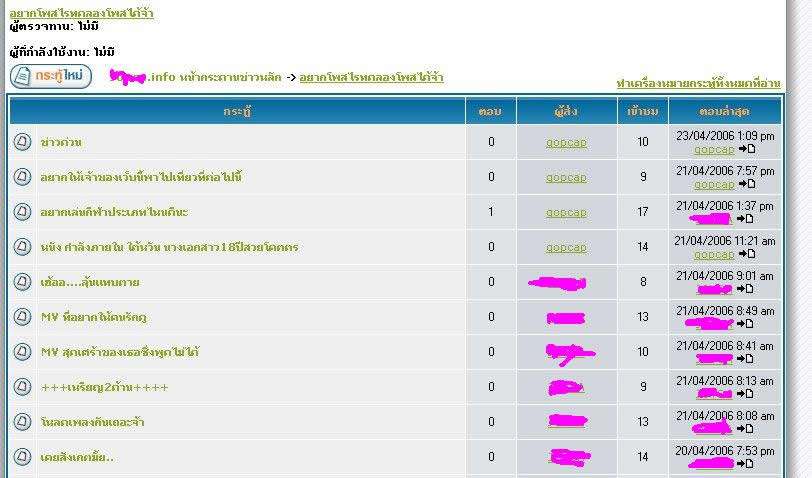Click last post arrow icon for 21/04/2006 8:41 am

(746, 359)
